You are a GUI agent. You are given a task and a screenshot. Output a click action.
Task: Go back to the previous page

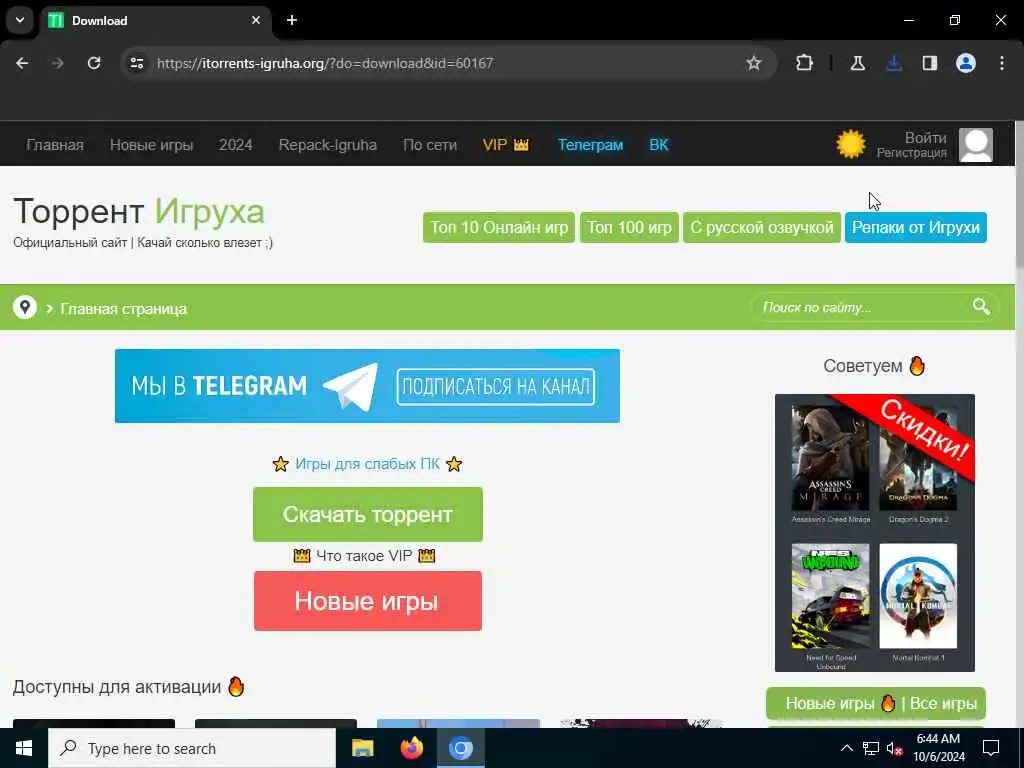(x=22, y=63)
